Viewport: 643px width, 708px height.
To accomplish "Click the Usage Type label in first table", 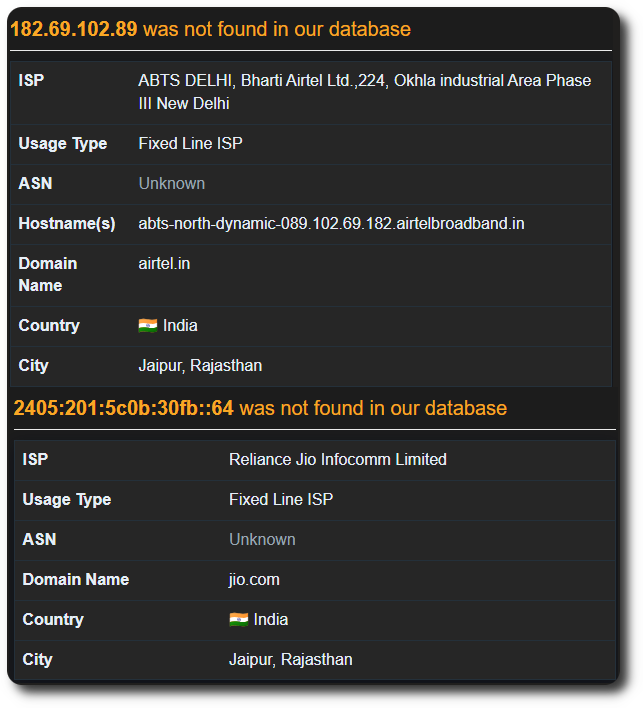I will pos(63,144).
